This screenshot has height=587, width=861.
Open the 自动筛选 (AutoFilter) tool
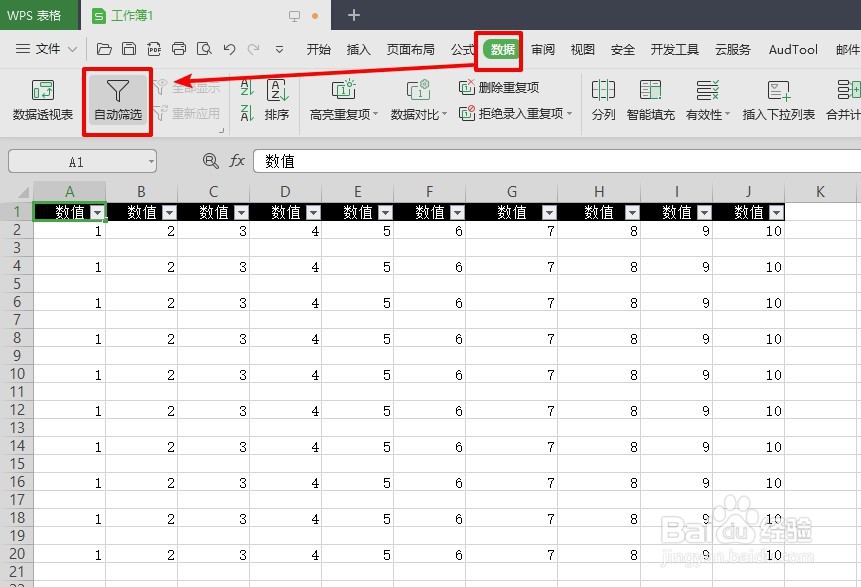[x=117, y=100]
